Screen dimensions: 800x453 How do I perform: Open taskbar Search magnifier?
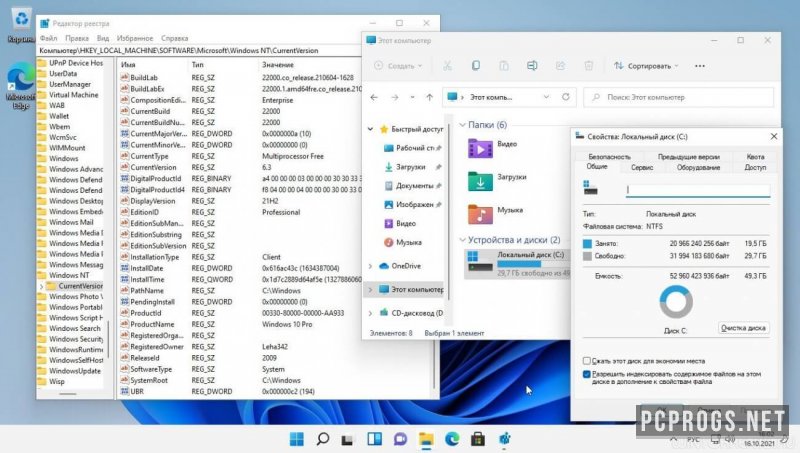coord(322,439)
